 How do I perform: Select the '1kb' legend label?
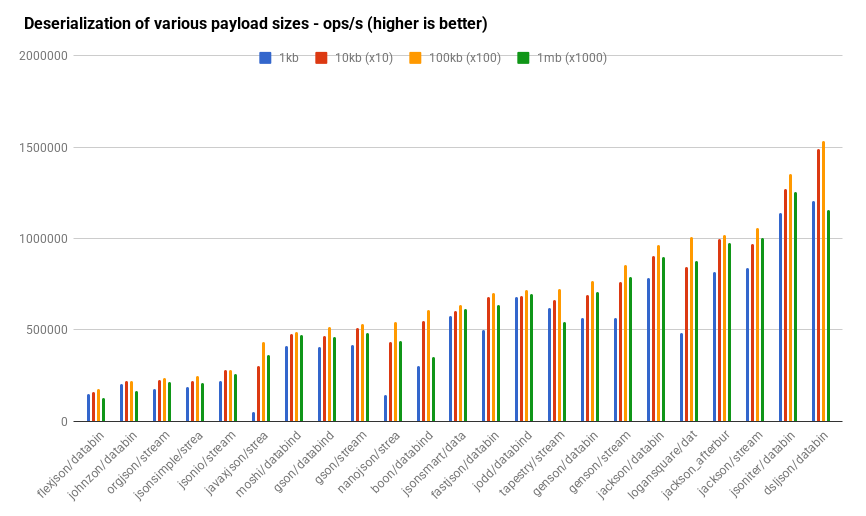[288, 58]
